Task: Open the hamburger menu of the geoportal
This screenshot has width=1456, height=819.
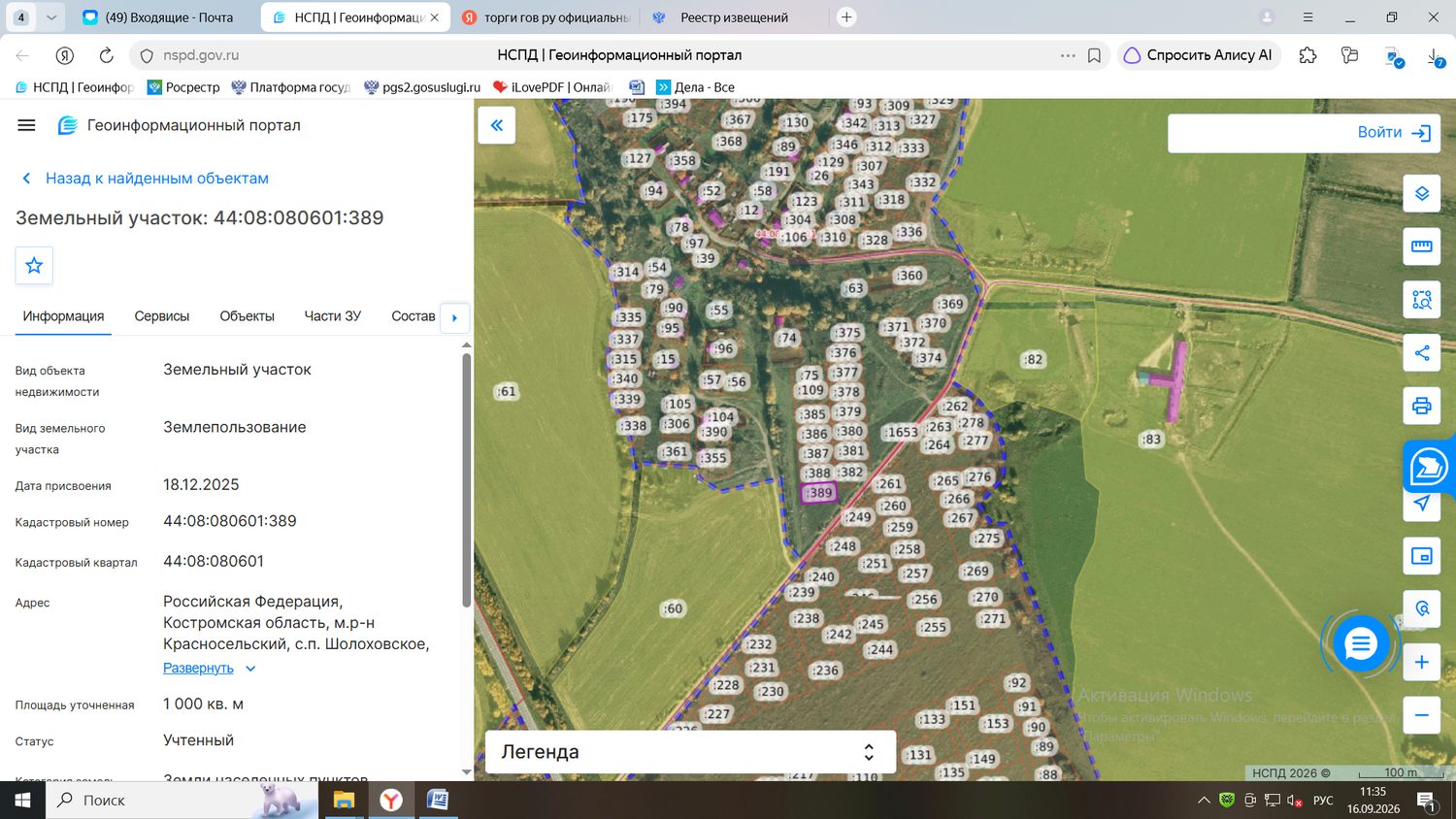Action: (26, 125)
